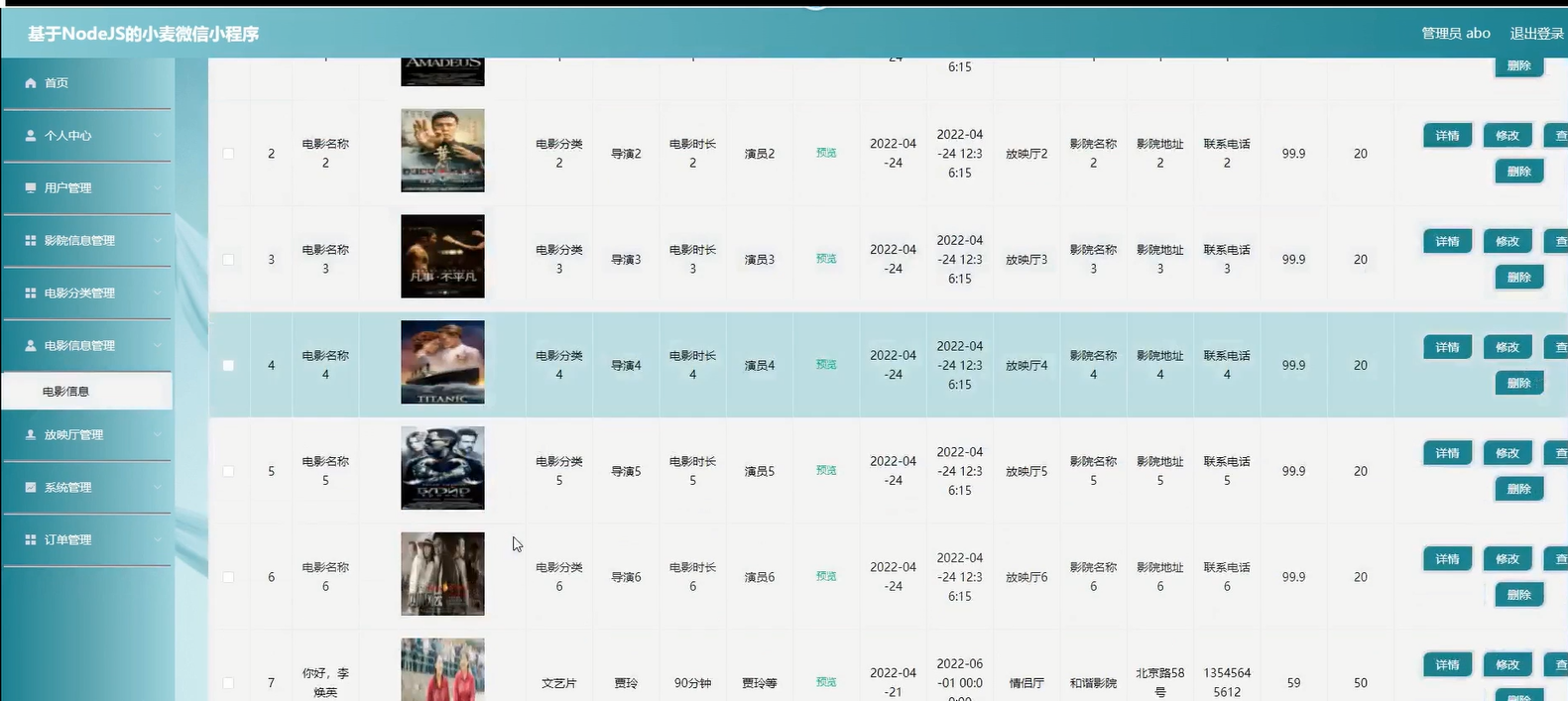Select the 和谐影院 cinema cell

pyautogui.click(x=1093, y=683)
